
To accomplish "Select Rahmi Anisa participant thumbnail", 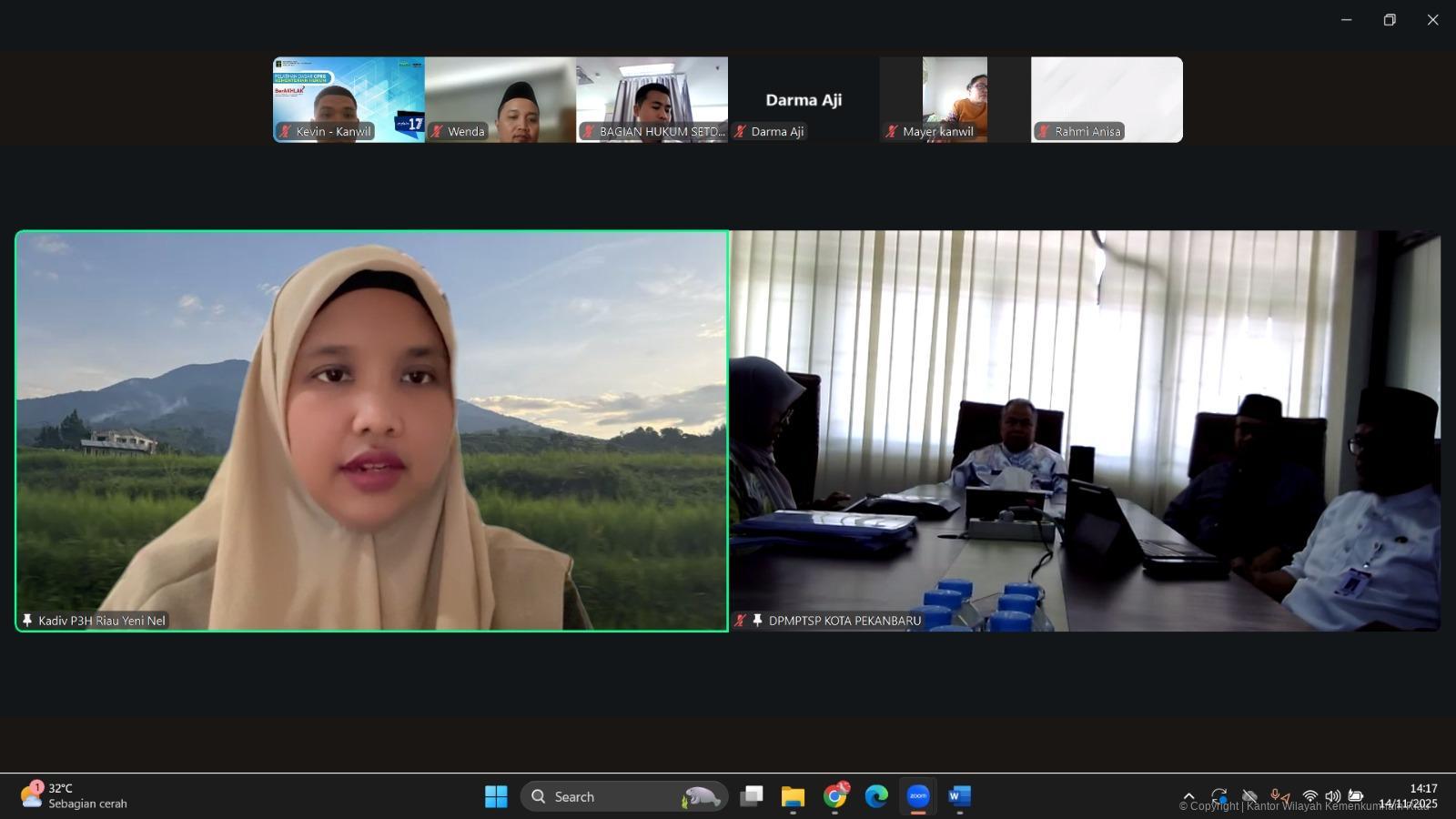I will [x=1107, y=99].
